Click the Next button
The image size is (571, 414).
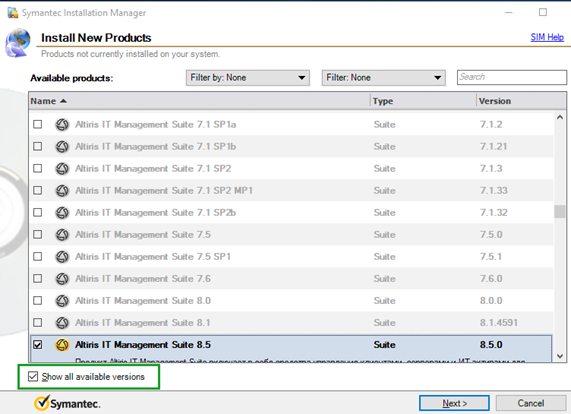pos(454,403)
